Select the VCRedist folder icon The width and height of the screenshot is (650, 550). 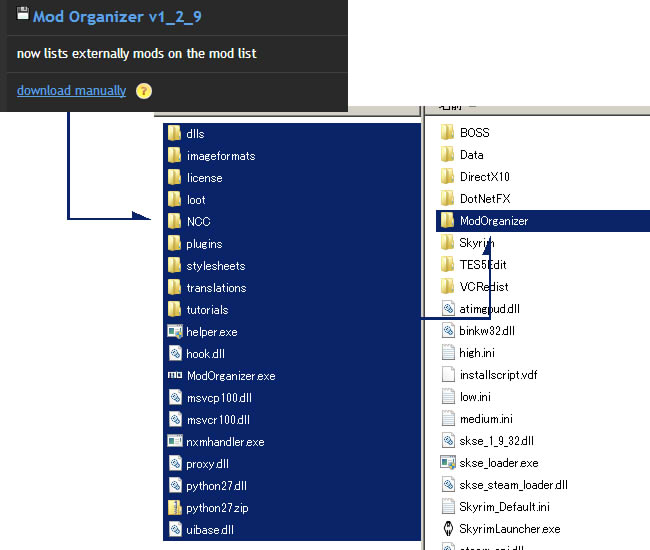(x=447, y=286)
